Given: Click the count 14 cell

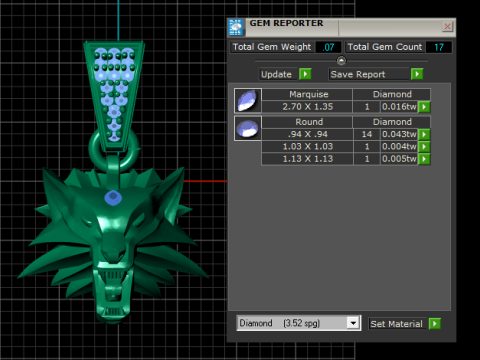Looking at the screenshot, I should point(367,134).
